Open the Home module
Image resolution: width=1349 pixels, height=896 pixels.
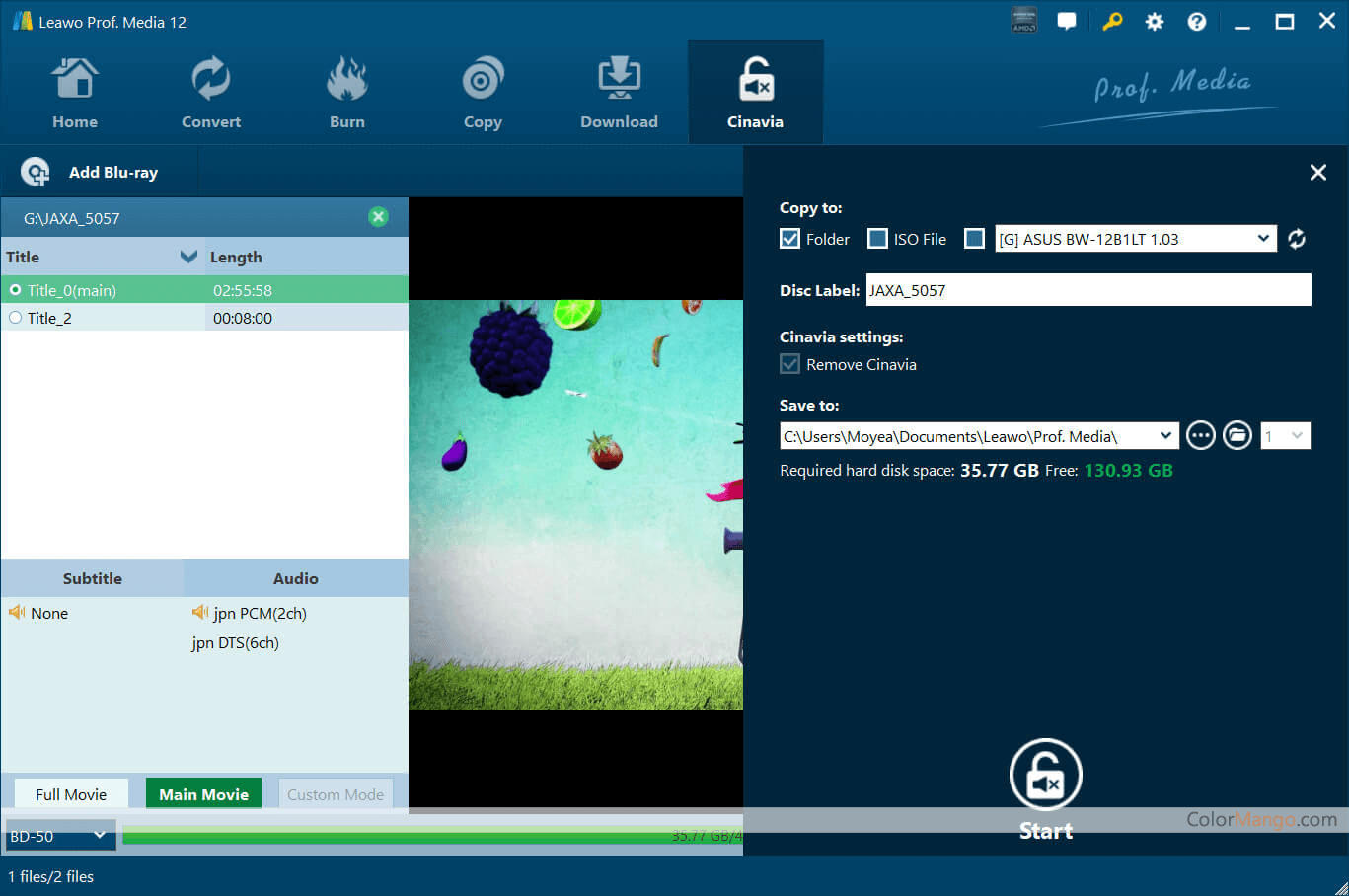pyautogui.click(x=75, y=94)
